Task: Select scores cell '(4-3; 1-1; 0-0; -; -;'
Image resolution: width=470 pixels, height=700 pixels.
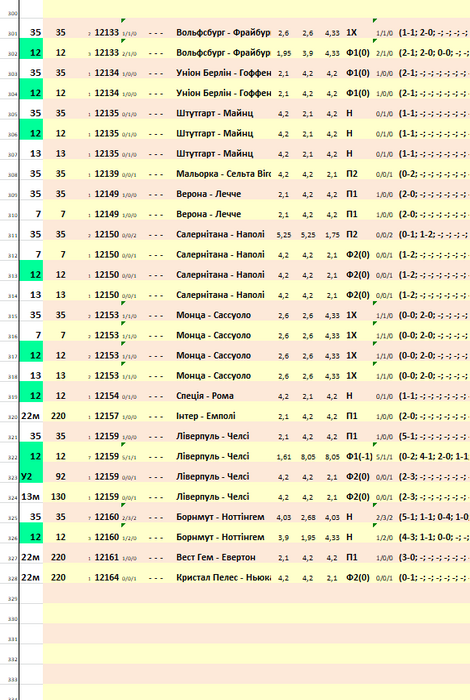Action: point(433,537)
